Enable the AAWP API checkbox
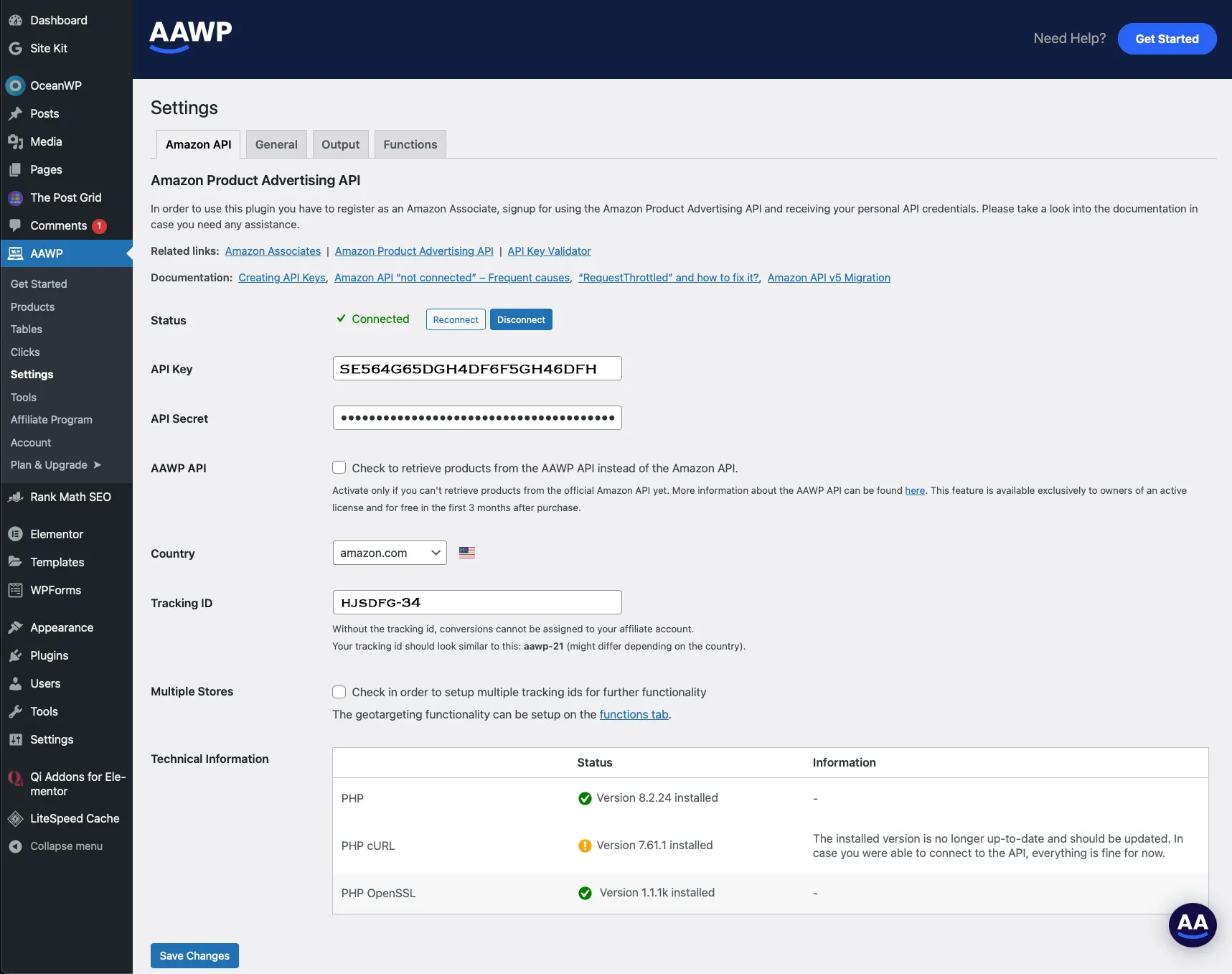Screen dimensions: 1232x974 [x=339, y=467]
